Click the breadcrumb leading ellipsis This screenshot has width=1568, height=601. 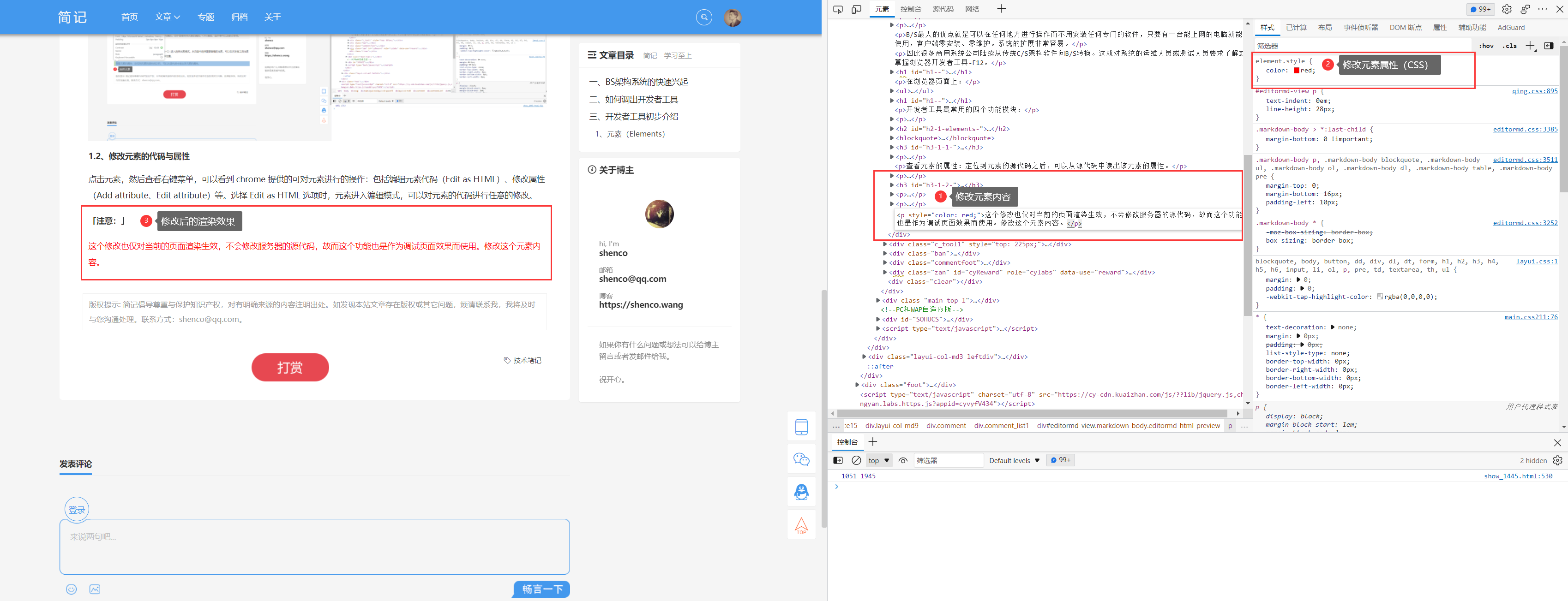836,426
